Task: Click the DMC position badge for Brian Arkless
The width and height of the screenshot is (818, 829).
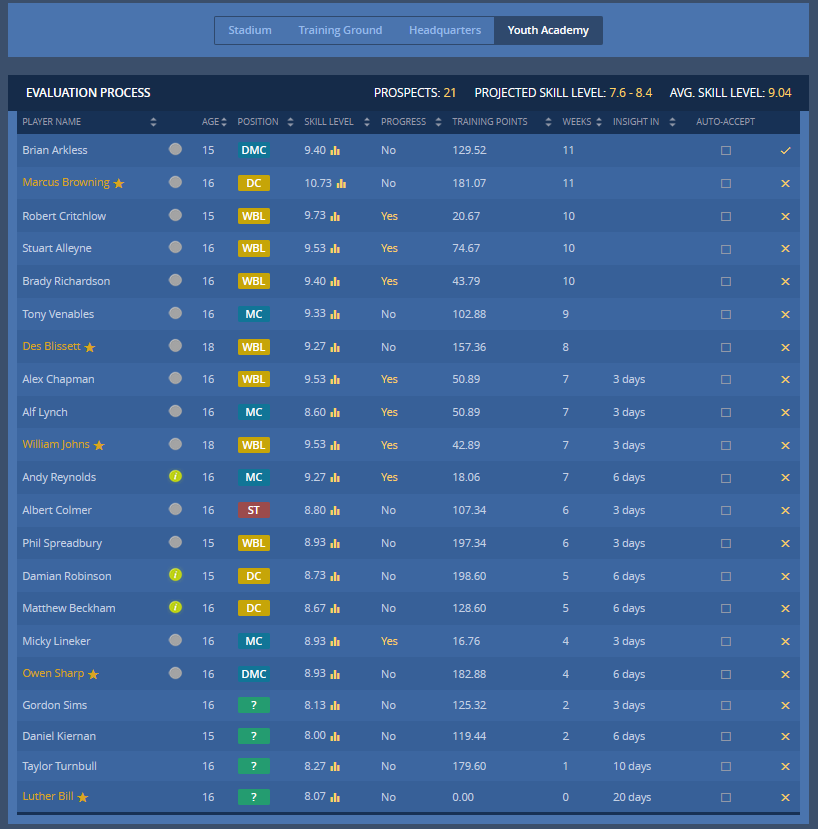Action: coord(253,150)
